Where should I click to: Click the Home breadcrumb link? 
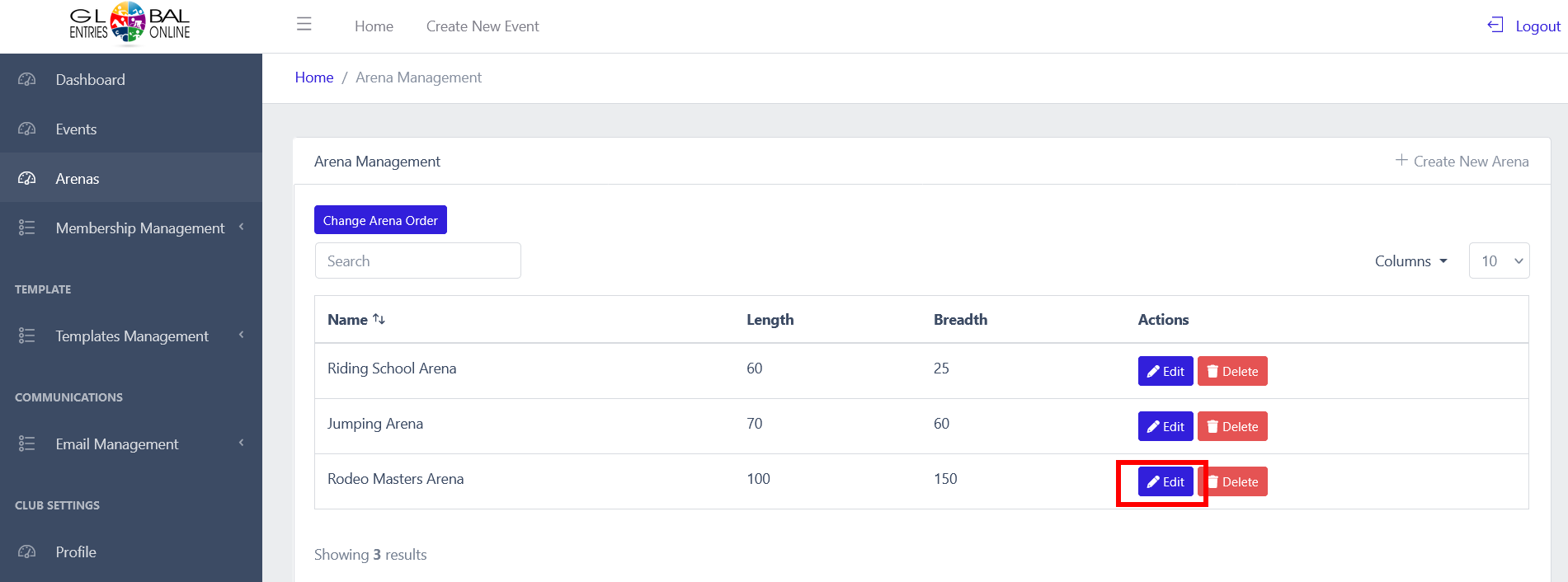pyautogui.click(x=314, y=77)
